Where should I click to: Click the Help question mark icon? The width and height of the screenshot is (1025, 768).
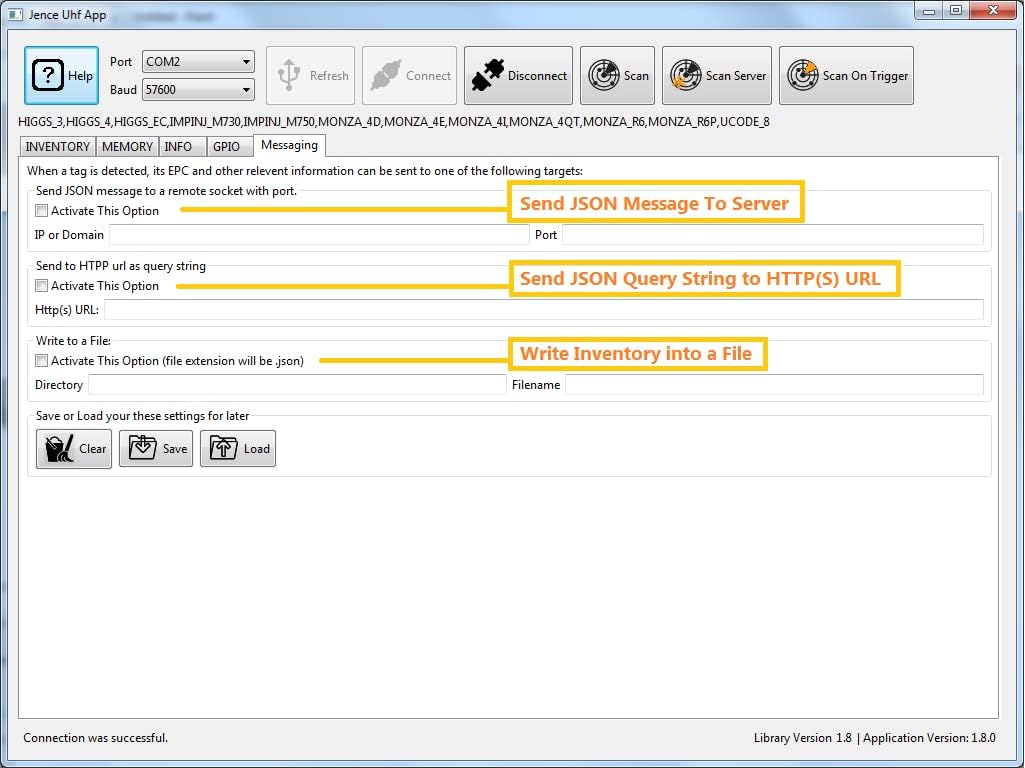coord(48,76)
